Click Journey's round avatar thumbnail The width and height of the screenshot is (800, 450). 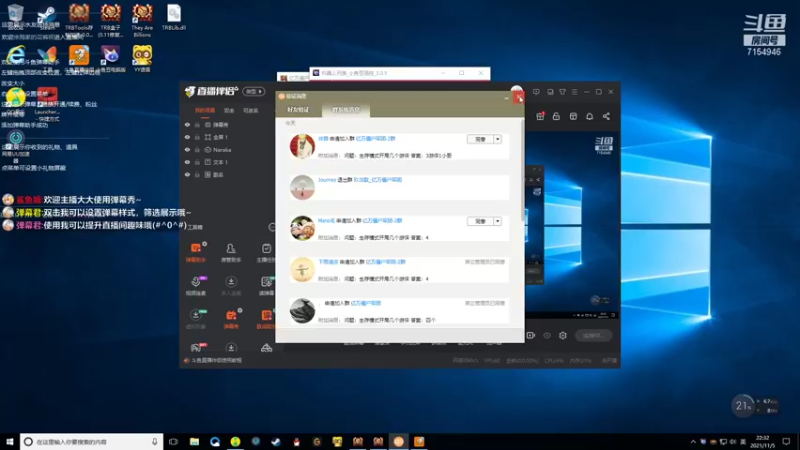(x=302, y=187)
